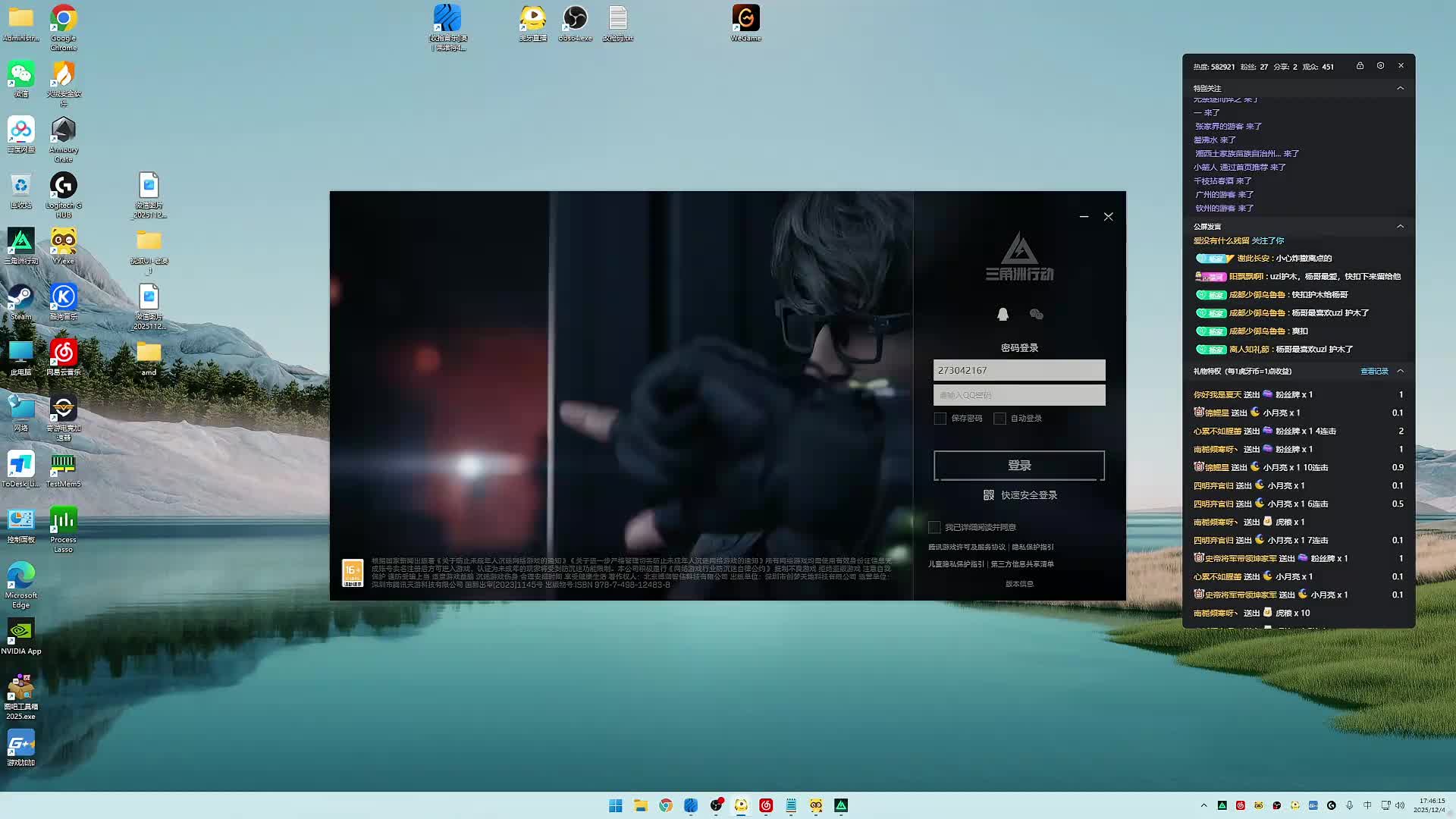Open the WeGame desktop shortcut
Image resolution: width=1456 pixels, height=819 pixels.
coord(745,19)
